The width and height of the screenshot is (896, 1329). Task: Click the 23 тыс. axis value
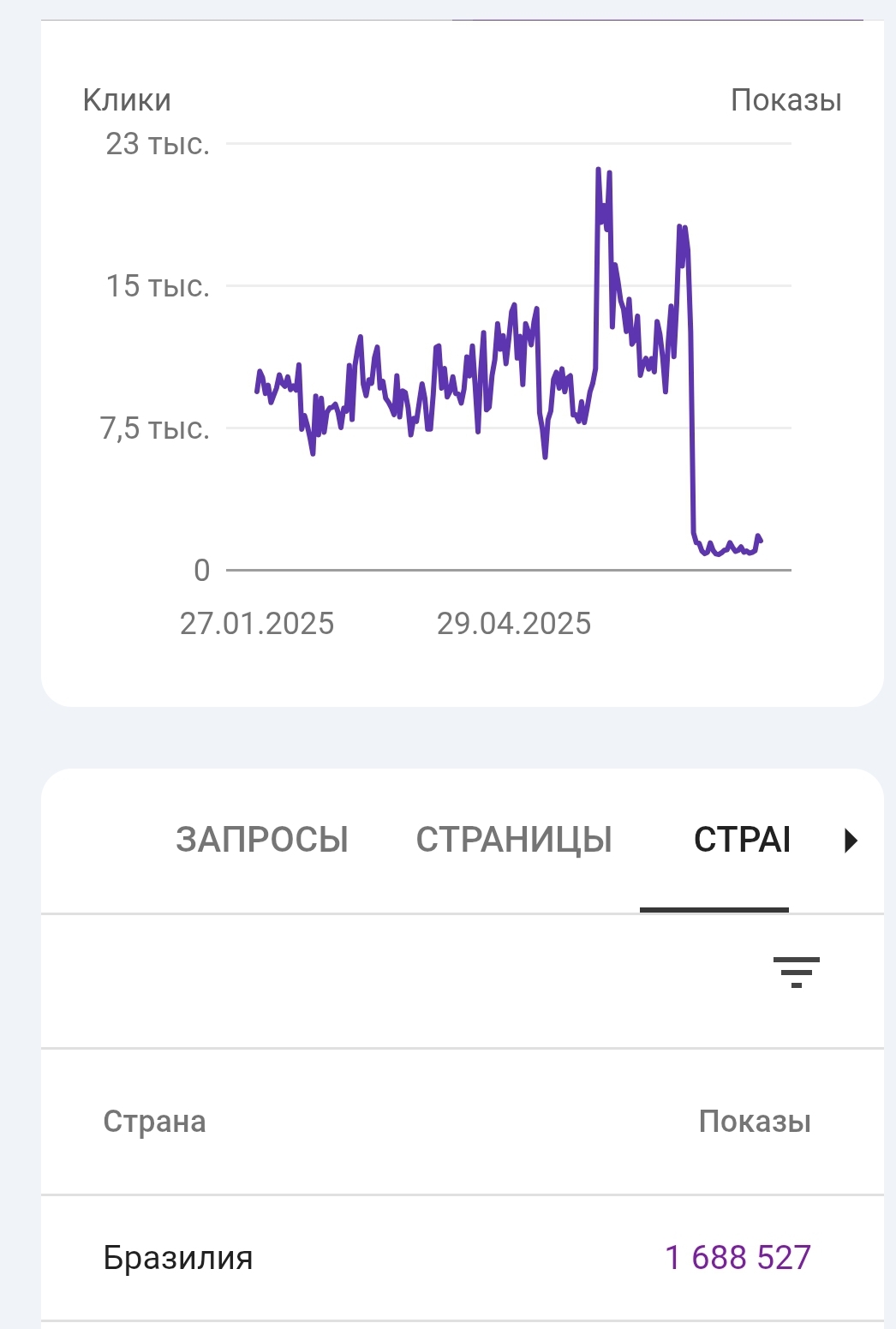[x=158, y=144]
